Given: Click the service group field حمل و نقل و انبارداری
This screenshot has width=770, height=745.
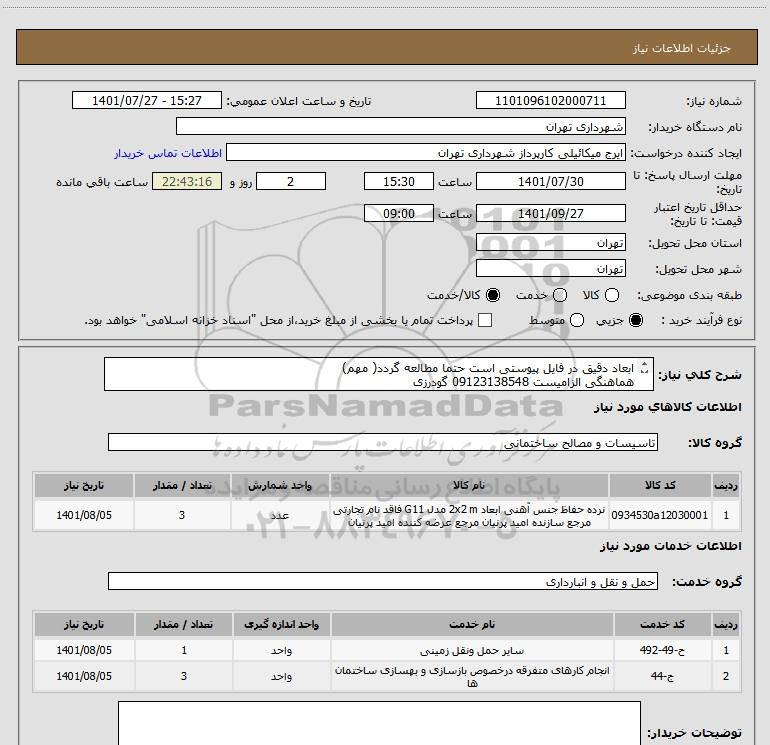Looking at the screenshot, I should [383, 581].
